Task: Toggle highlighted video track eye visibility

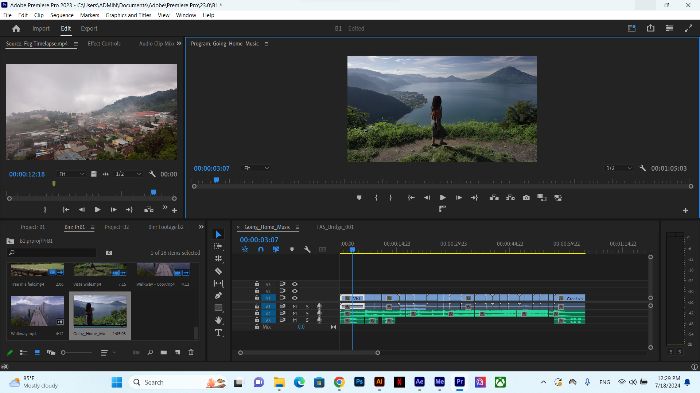Action: click(295, 298)
